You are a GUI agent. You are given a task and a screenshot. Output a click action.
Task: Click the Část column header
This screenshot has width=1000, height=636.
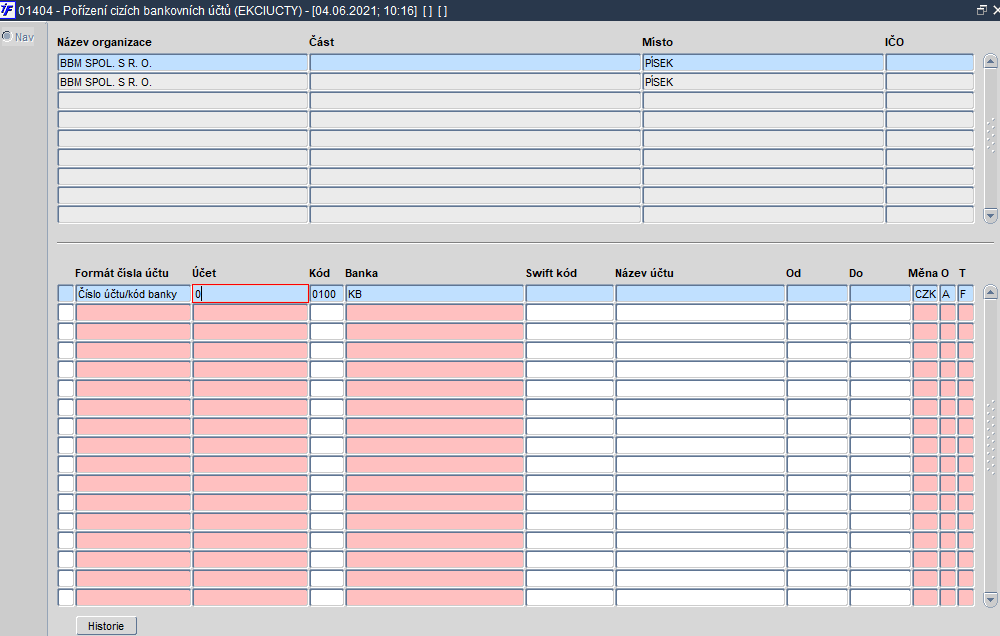coord(321,42)
